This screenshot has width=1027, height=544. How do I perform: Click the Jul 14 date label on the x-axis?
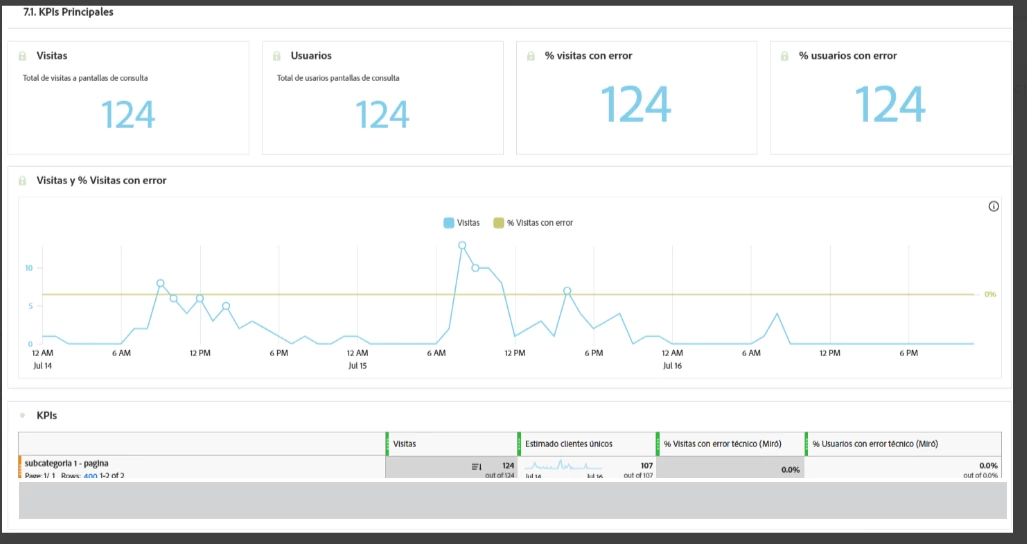43,366
